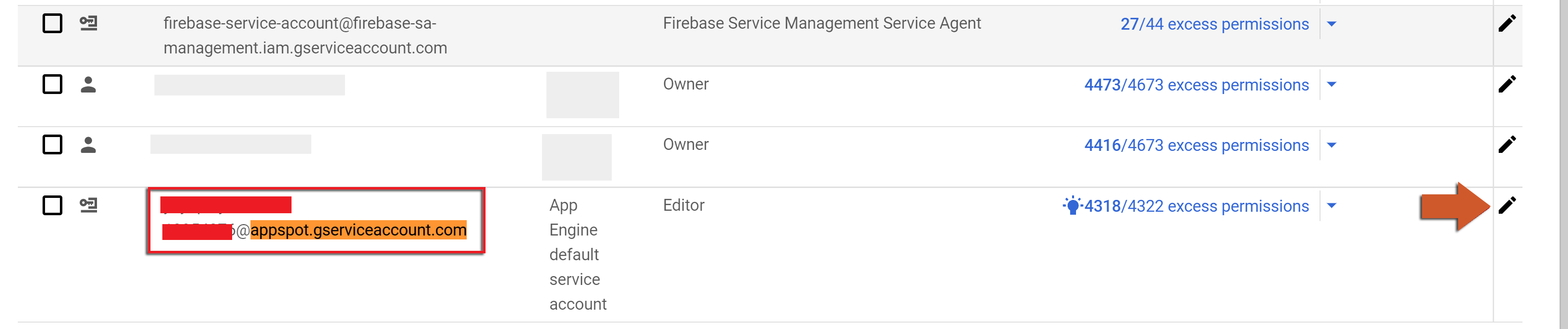Click the service account icon beside the firebase-service-account email
The image size is (1568, 329).
pos(88,24)
